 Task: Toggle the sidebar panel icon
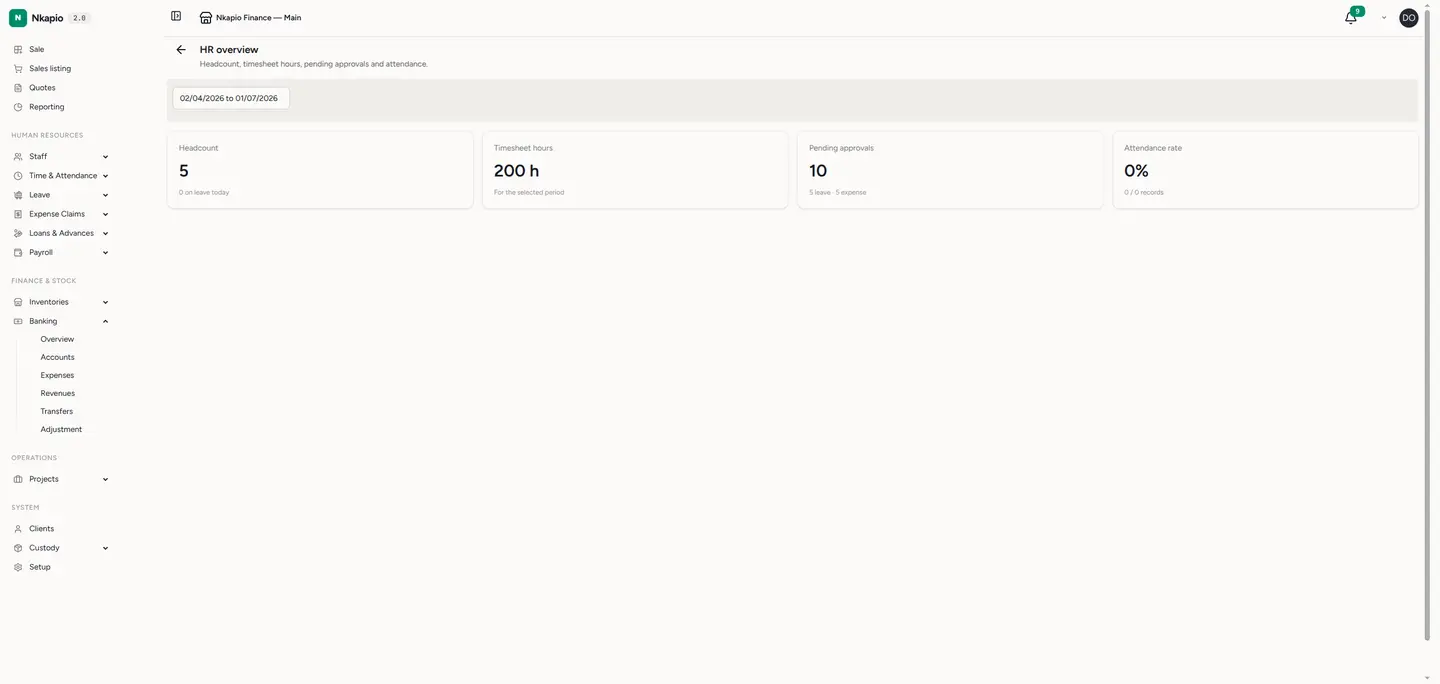(x=176, y=16)
